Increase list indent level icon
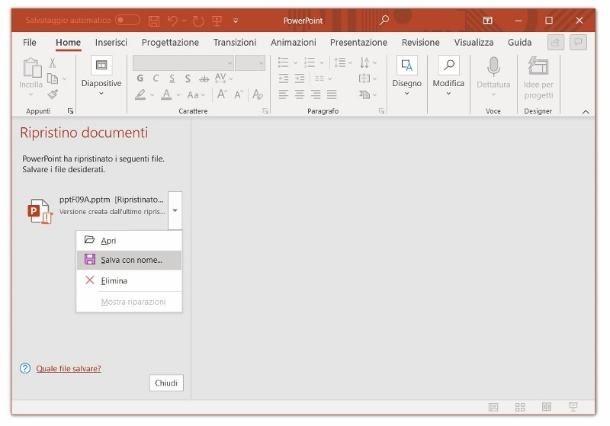Screen dimensions: 610x426 coord(300,79)
